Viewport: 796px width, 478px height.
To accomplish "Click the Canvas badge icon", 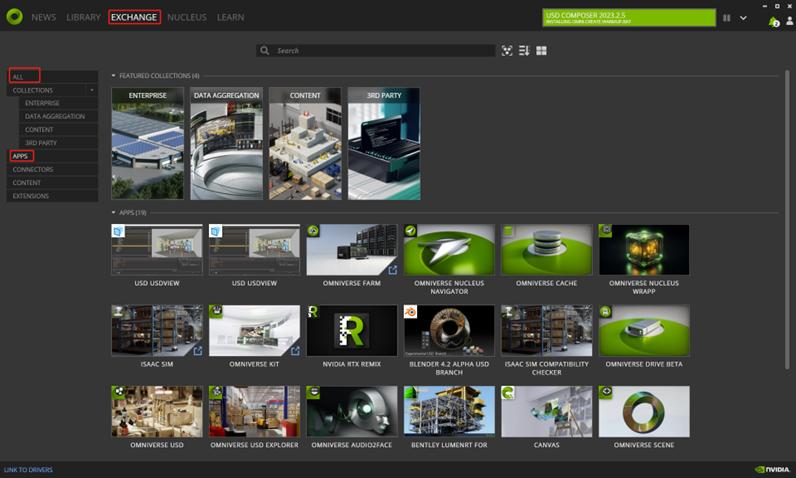I will pos(508,392).
